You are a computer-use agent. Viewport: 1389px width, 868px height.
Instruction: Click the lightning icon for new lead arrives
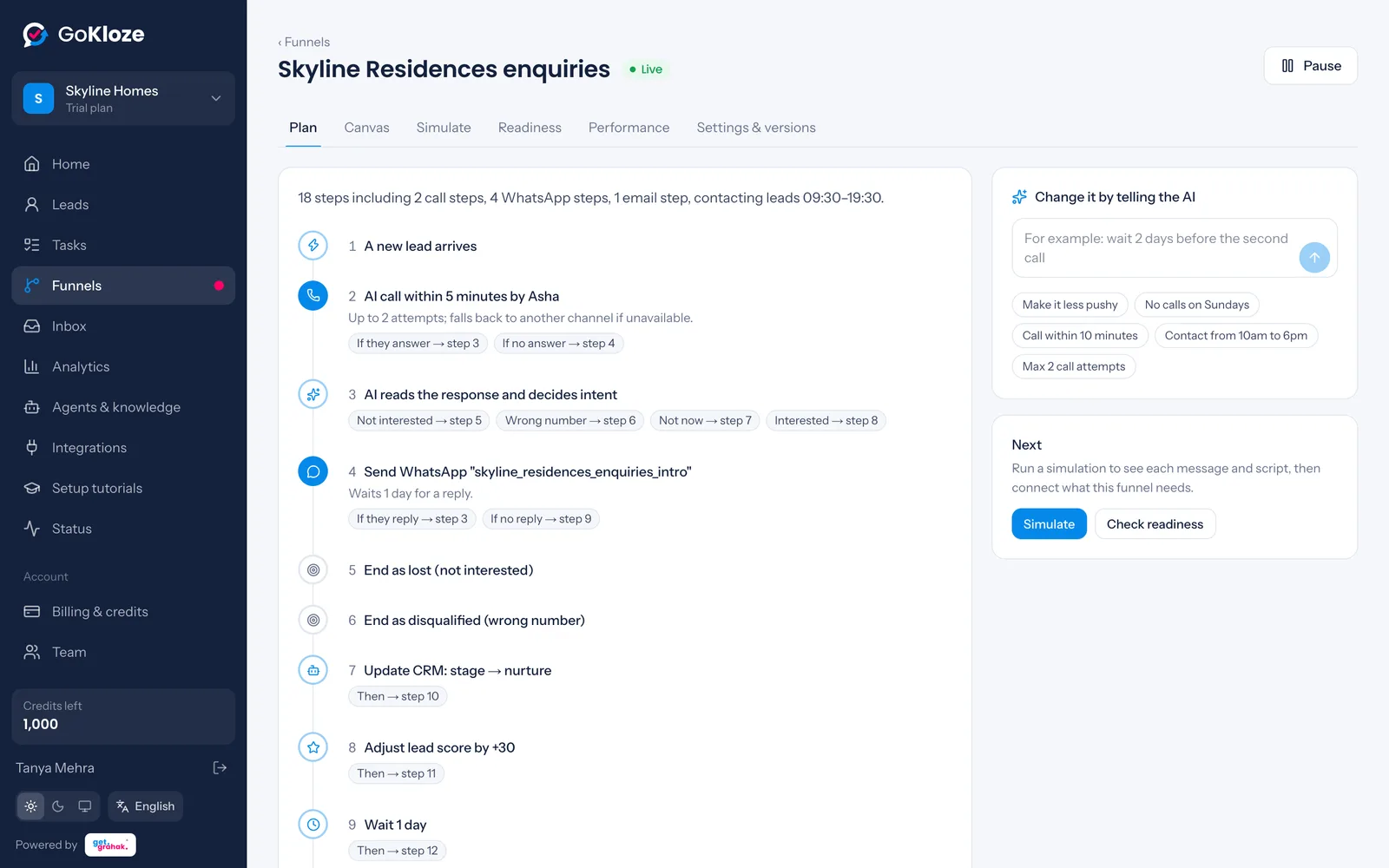point(313,246)
